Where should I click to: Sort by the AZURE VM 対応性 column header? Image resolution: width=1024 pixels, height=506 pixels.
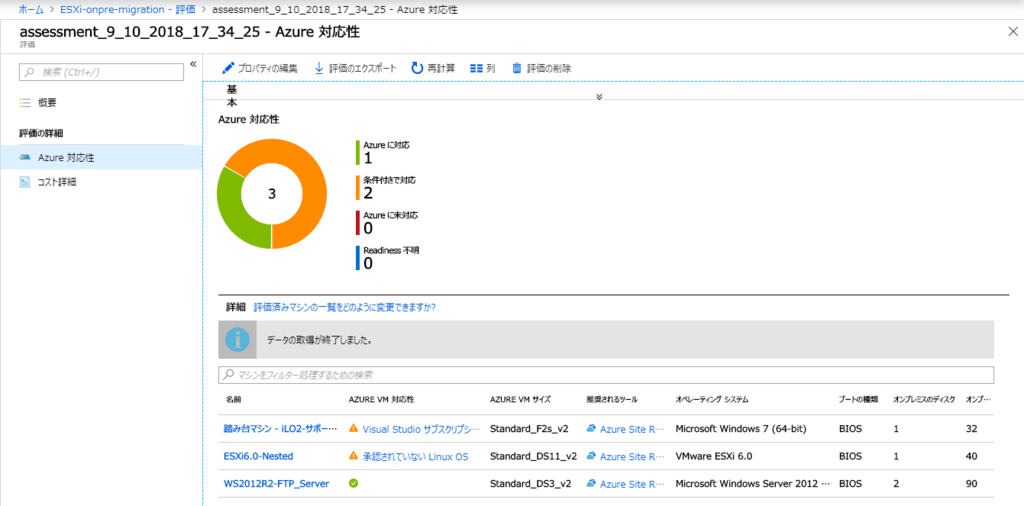[382, 399]
